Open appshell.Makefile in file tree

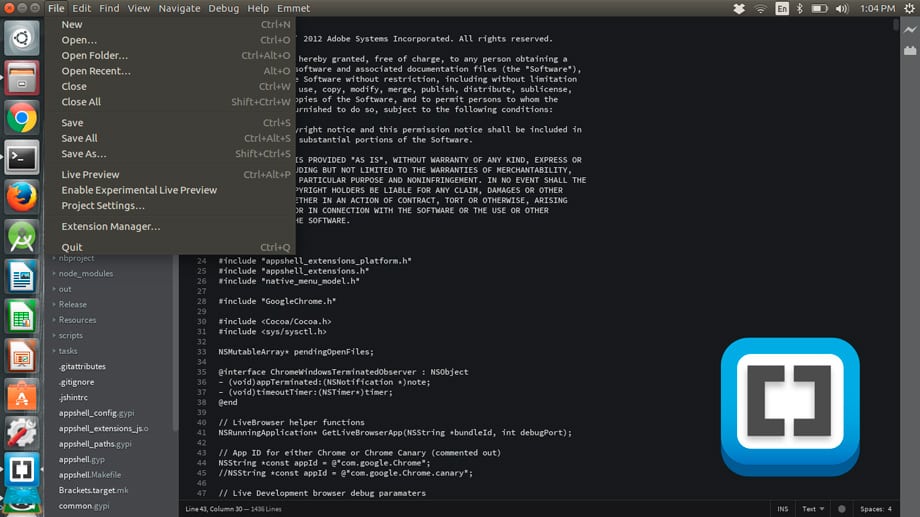click(x=90, y=475)
